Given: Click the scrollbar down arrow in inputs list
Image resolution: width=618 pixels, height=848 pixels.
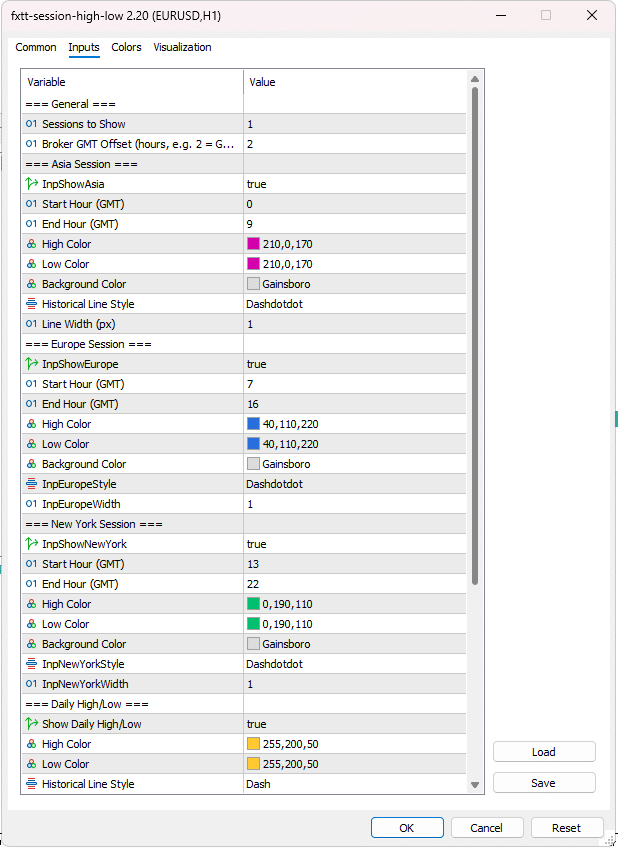Looking at the screenshot, I should (x=475, y=785).
